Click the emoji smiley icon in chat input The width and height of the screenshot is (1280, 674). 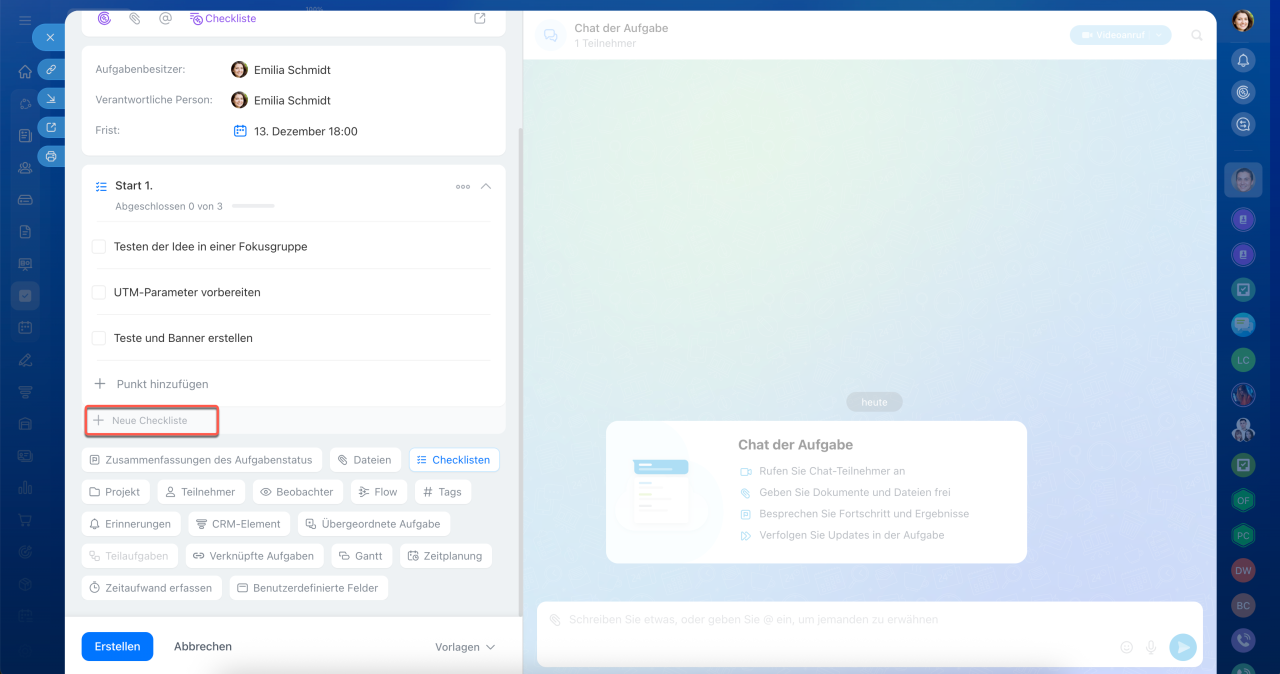pyautogui.click(x=1127, y=647)
